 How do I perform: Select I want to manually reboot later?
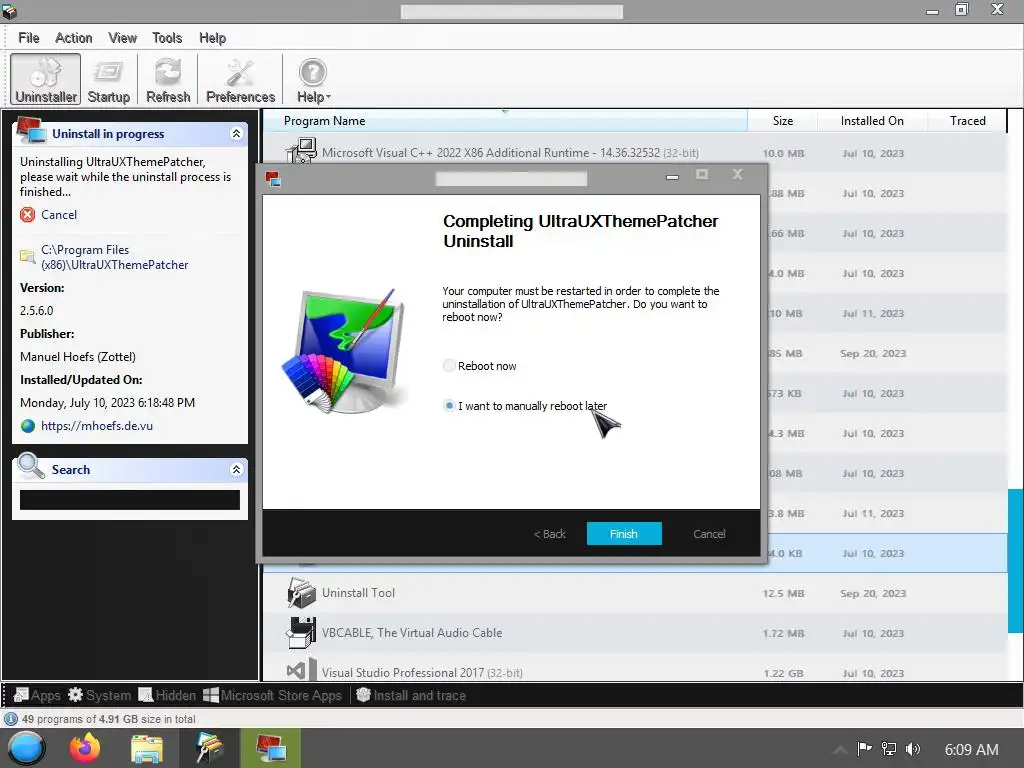point(525,406)
